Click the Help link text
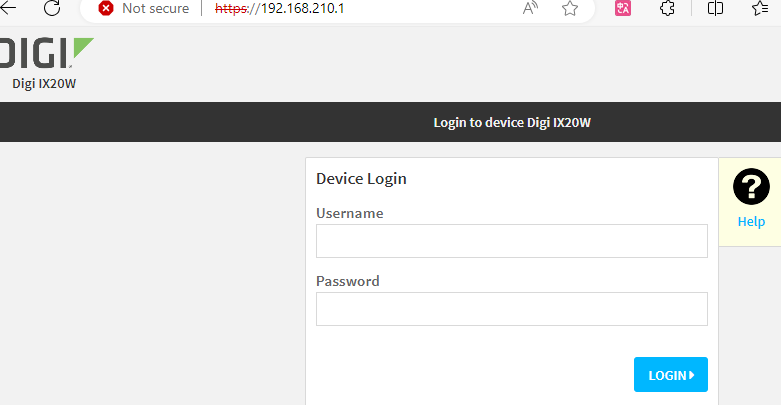The image size is (781, 405). (751, 222)
